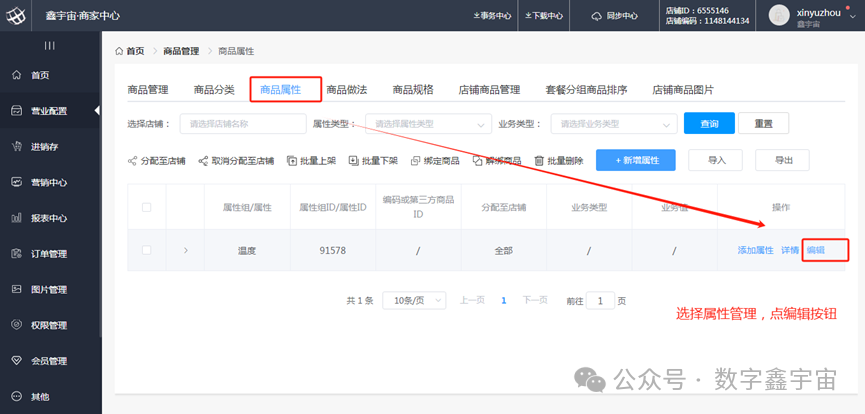Click the 导入 button

coord(716,160)
